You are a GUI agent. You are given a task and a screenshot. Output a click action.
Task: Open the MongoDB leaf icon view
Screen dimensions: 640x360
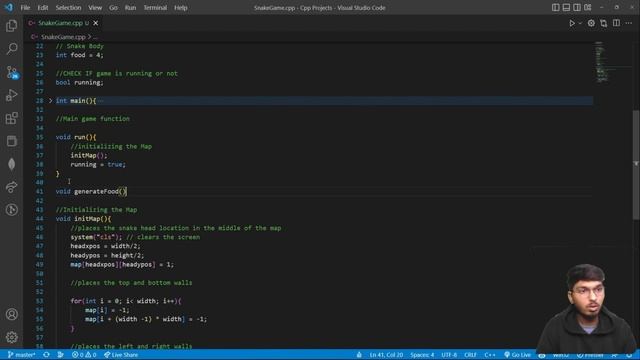[11, 164]
